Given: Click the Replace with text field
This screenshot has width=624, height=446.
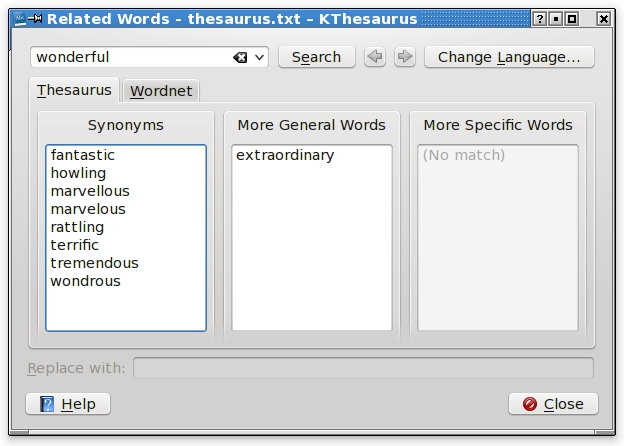Looking at the screenshot, I should pyautogui.click(x=363, y=368).
